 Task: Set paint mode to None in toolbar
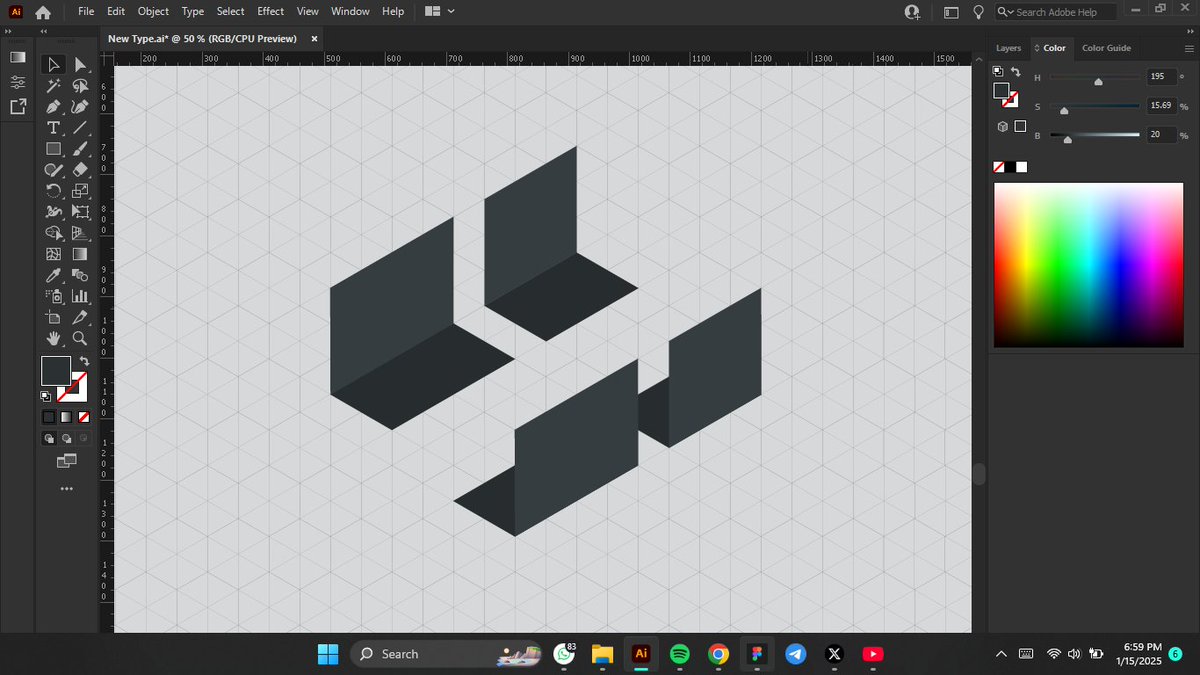(84, 416)
